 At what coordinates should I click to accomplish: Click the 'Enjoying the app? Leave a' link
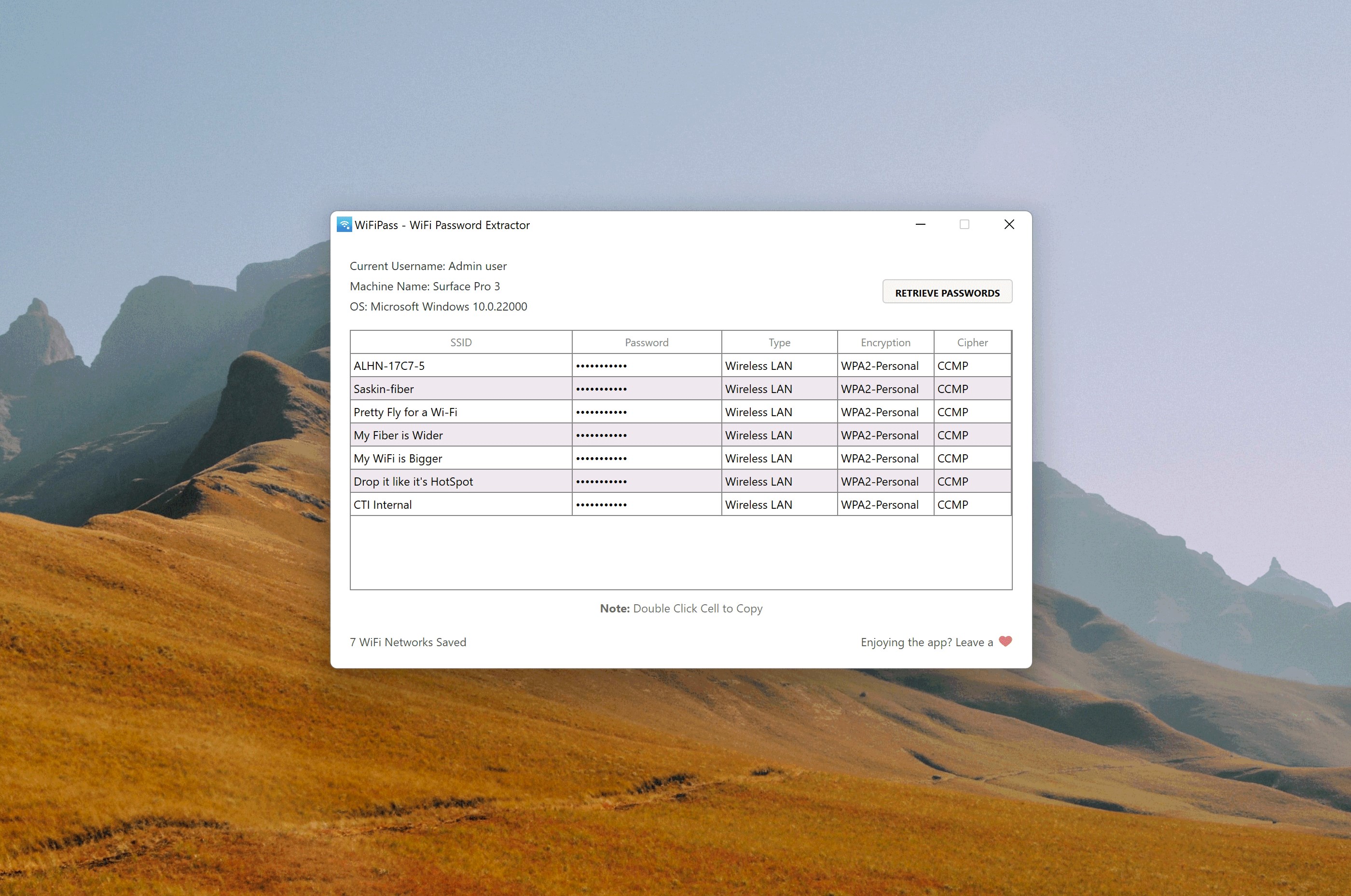tap(926, 642)
